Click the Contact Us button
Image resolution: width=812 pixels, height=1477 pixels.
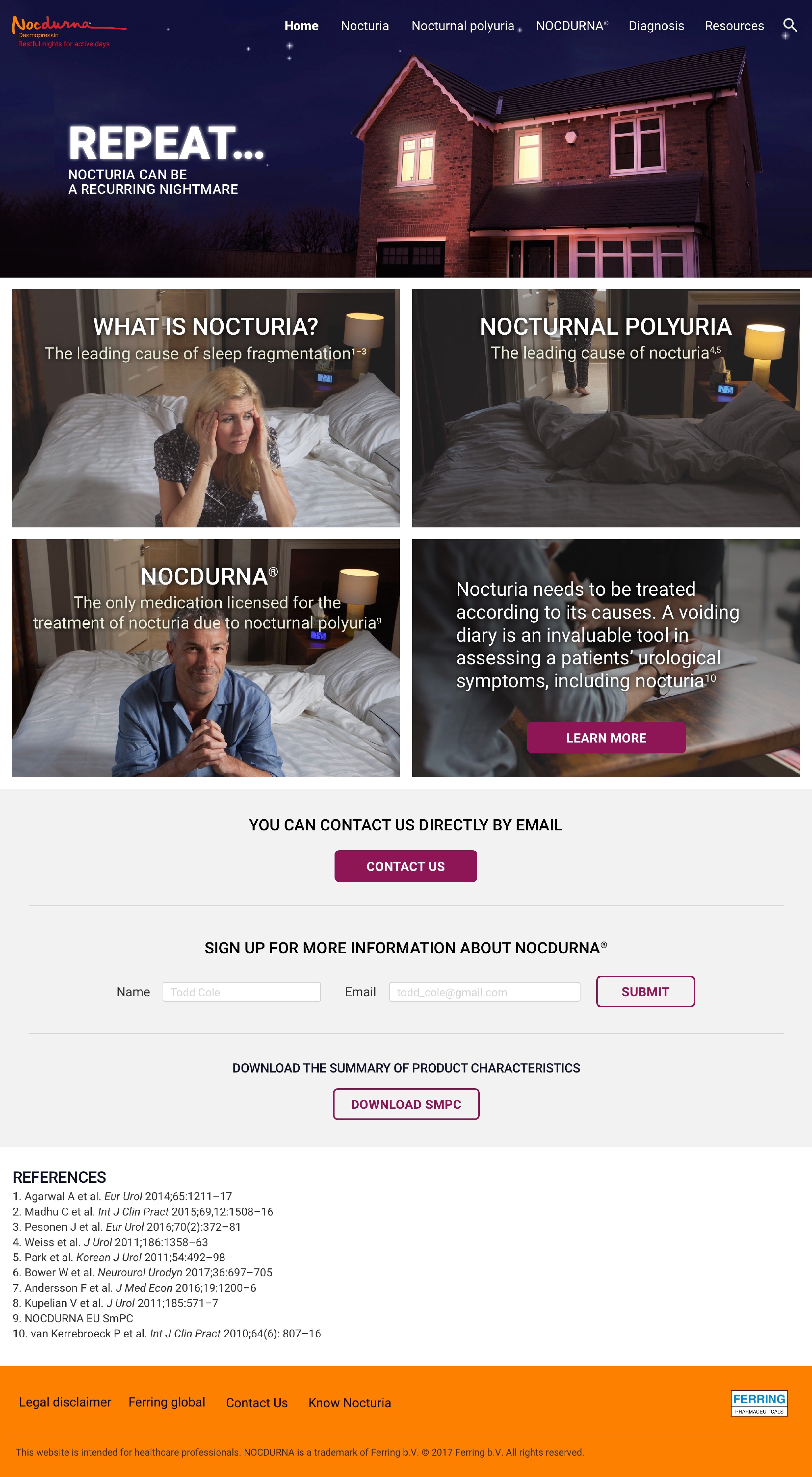point(406,866)
